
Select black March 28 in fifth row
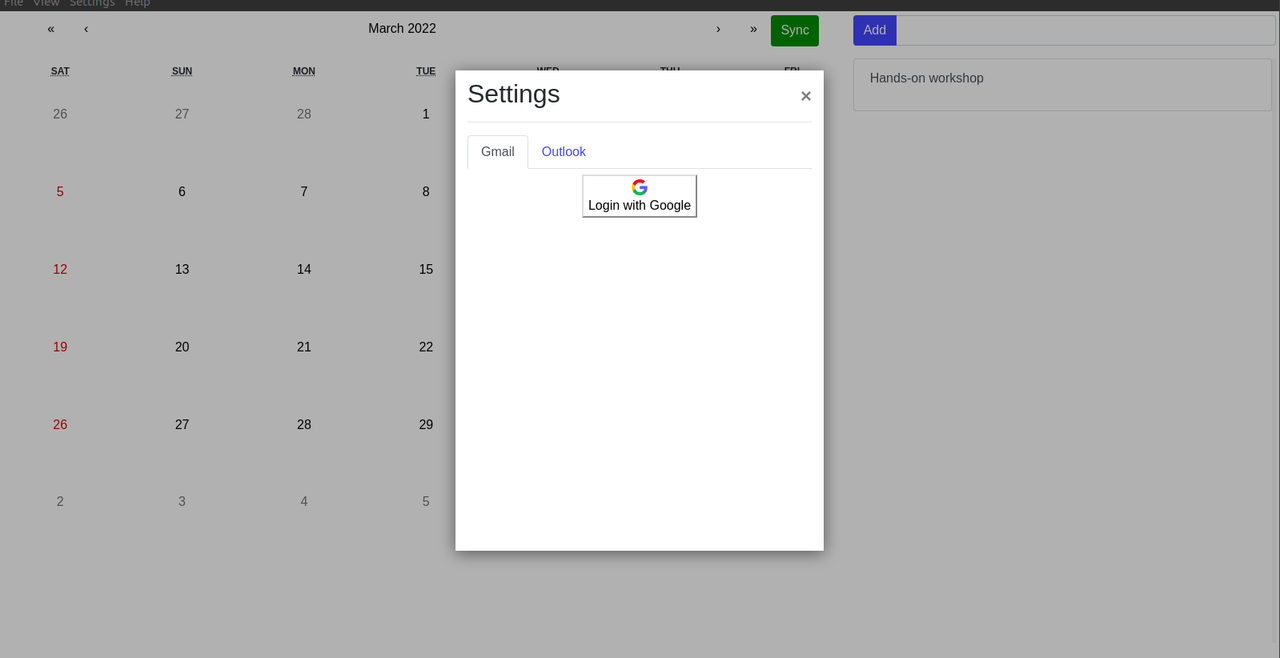304,425
